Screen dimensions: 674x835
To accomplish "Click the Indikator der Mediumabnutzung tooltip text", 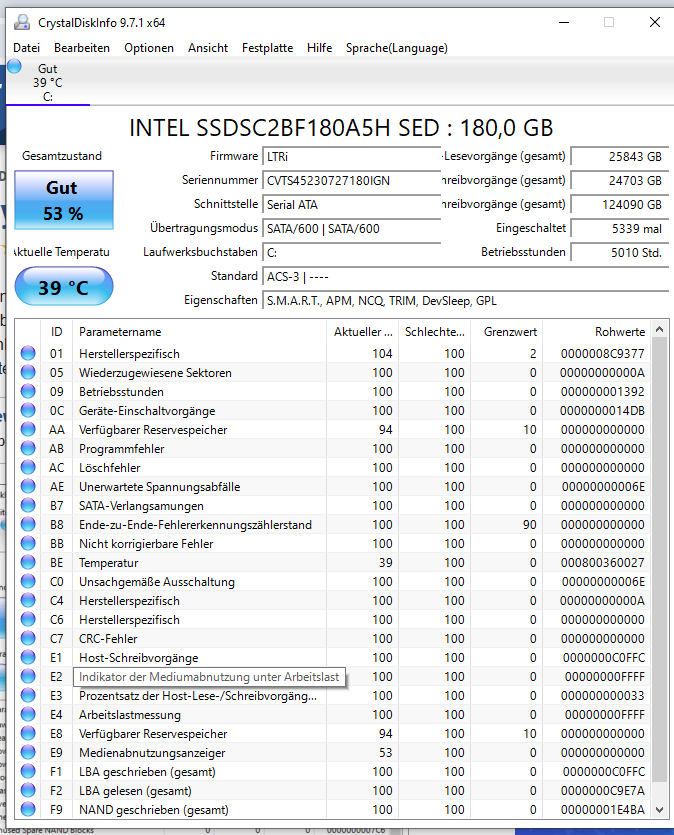I will point(209,677).
